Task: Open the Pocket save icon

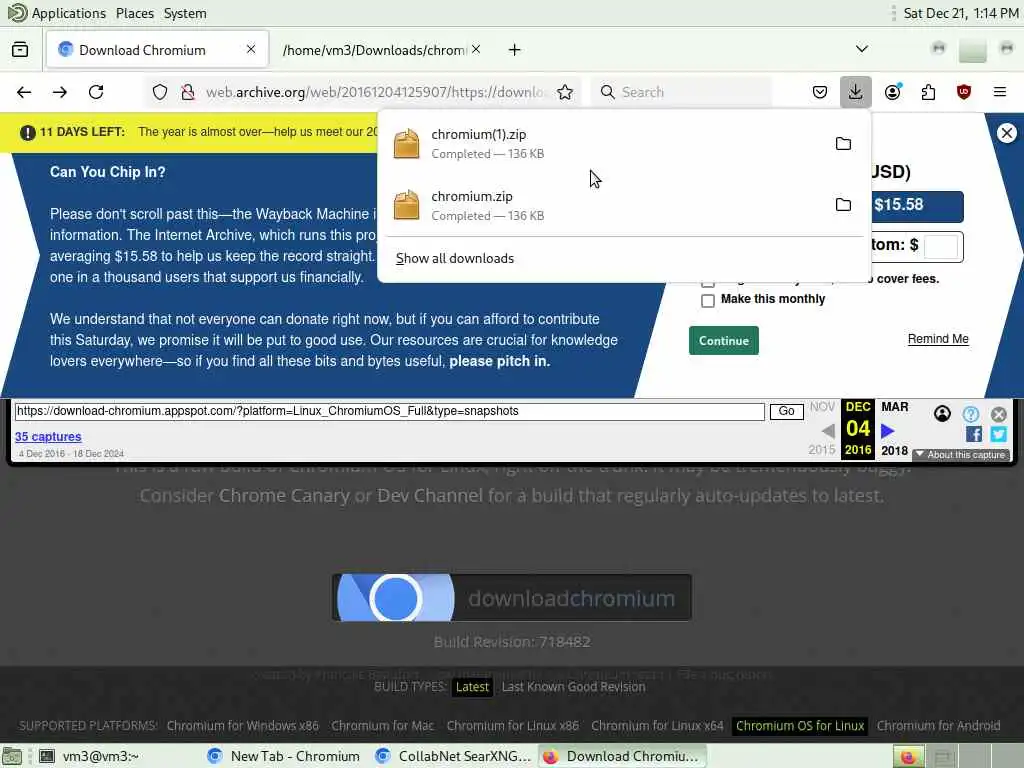Action: pos(820,92)
